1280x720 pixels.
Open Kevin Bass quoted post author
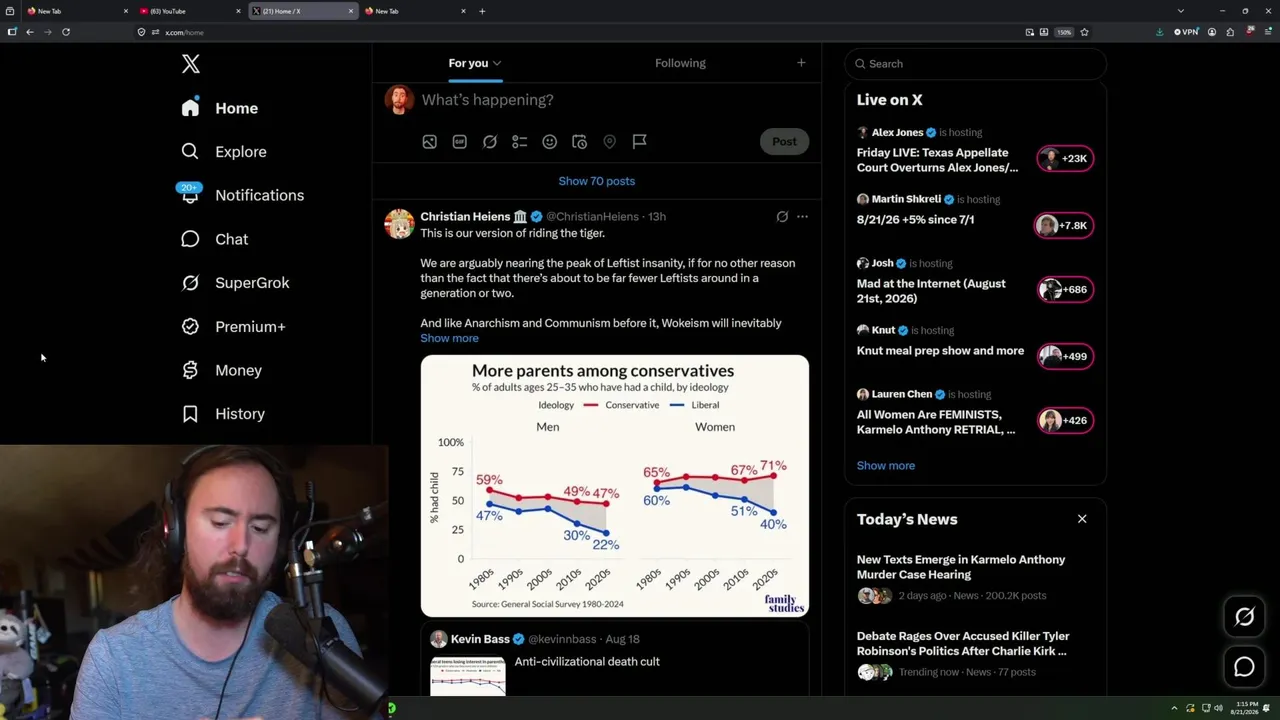coord(480,639)
